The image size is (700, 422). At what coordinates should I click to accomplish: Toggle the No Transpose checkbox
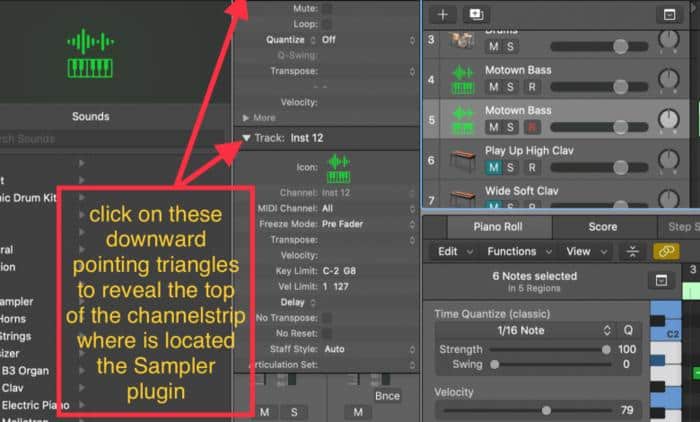tap(327, 318)
